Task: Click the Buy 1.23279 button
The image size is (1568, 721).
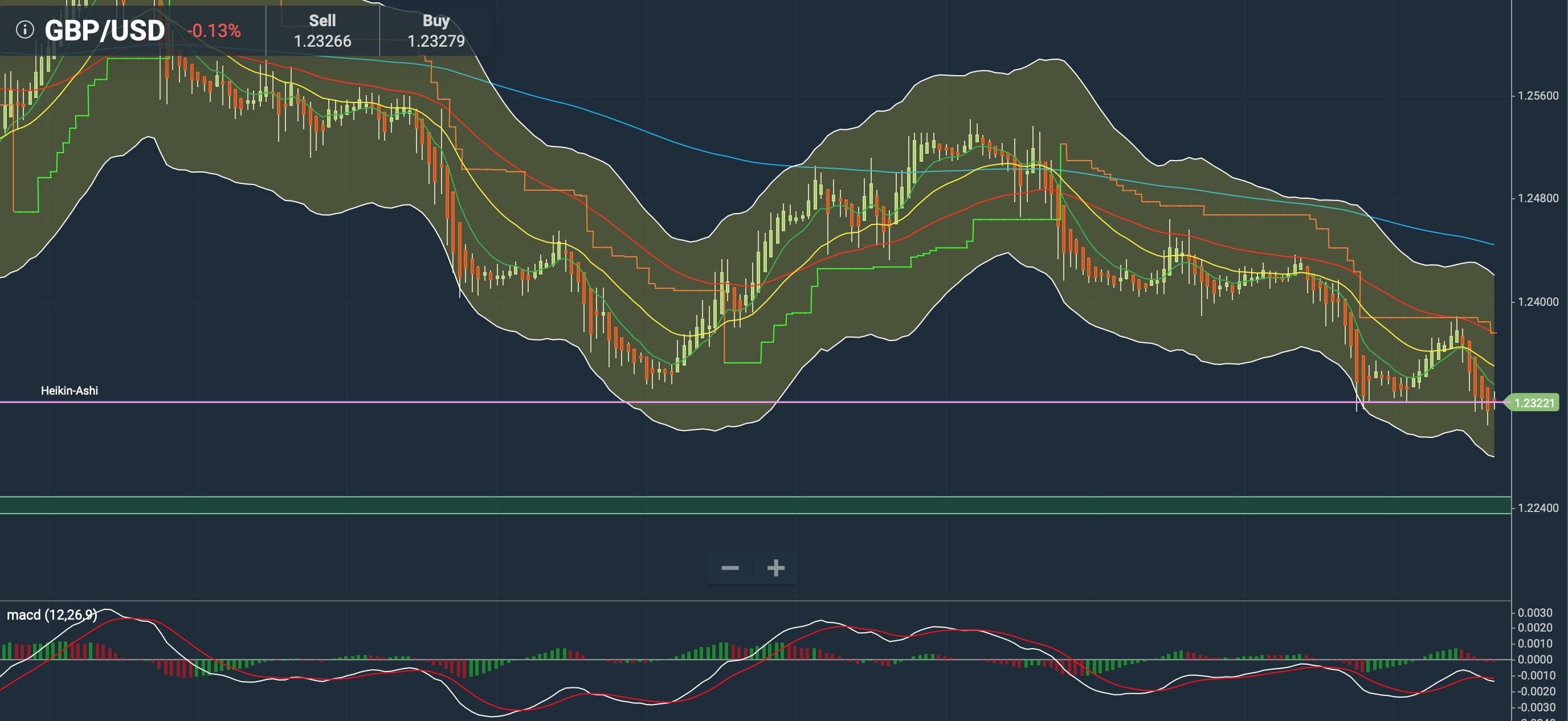Action: 436,30
